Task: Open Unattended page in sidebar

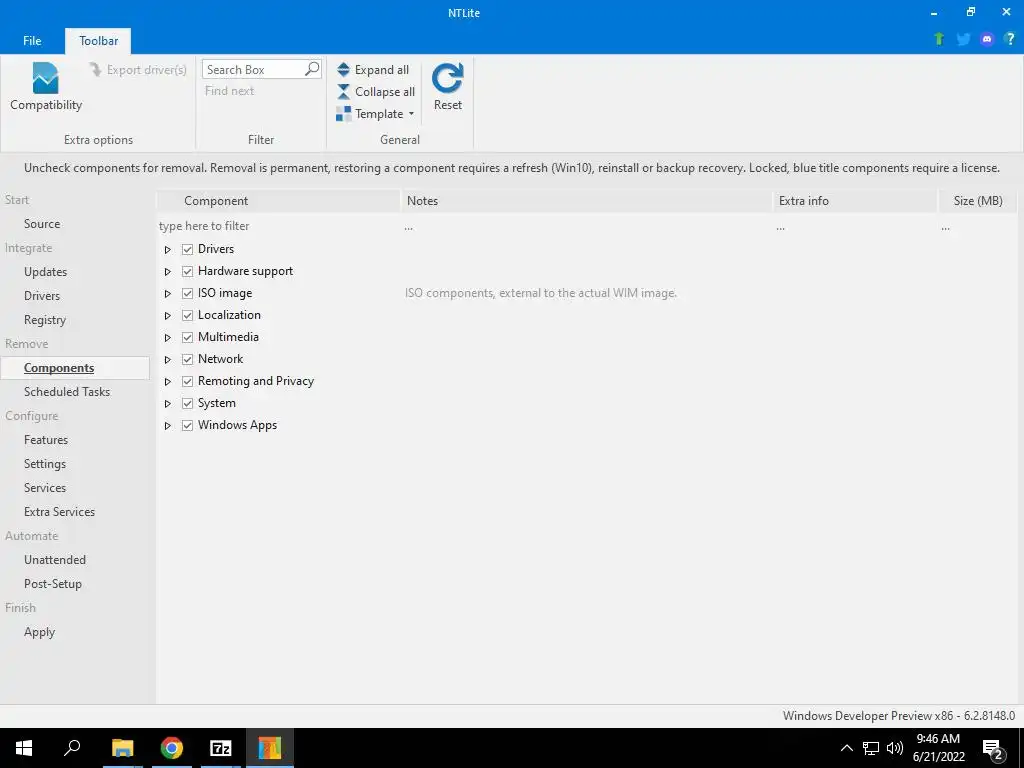Action: [x=55, y=560]
